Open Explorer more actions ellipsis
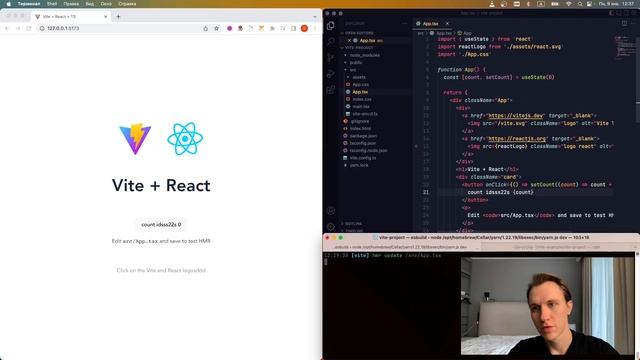 (x=404, y=24)
